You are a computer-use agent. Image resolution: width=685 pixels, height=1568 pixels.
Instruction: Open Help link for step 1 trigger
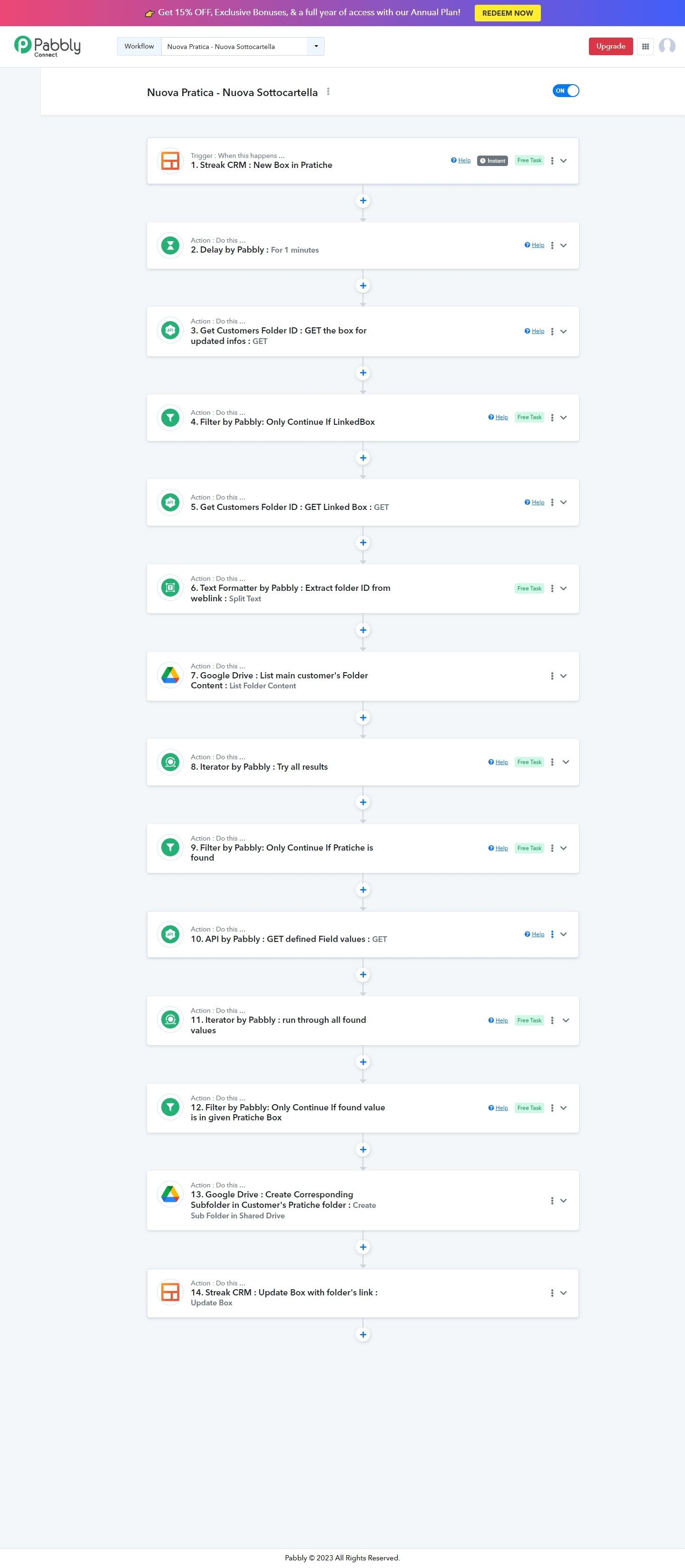[x=461, y=161]
